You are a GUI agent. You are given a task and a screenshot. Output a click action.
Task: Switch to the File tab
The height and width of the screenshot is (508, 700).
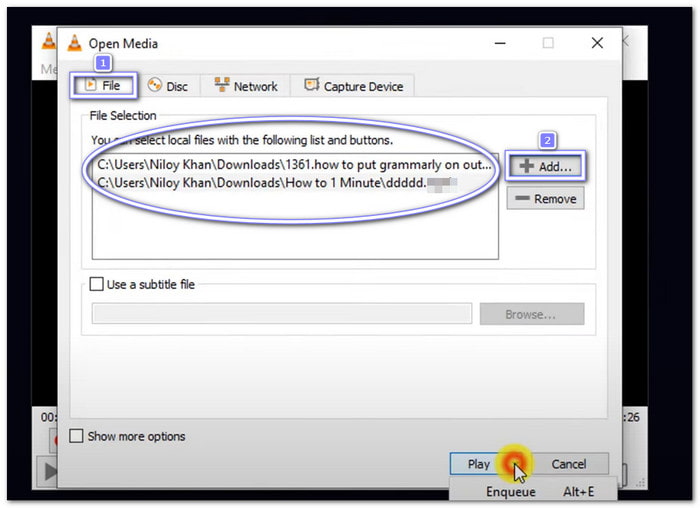103,85
